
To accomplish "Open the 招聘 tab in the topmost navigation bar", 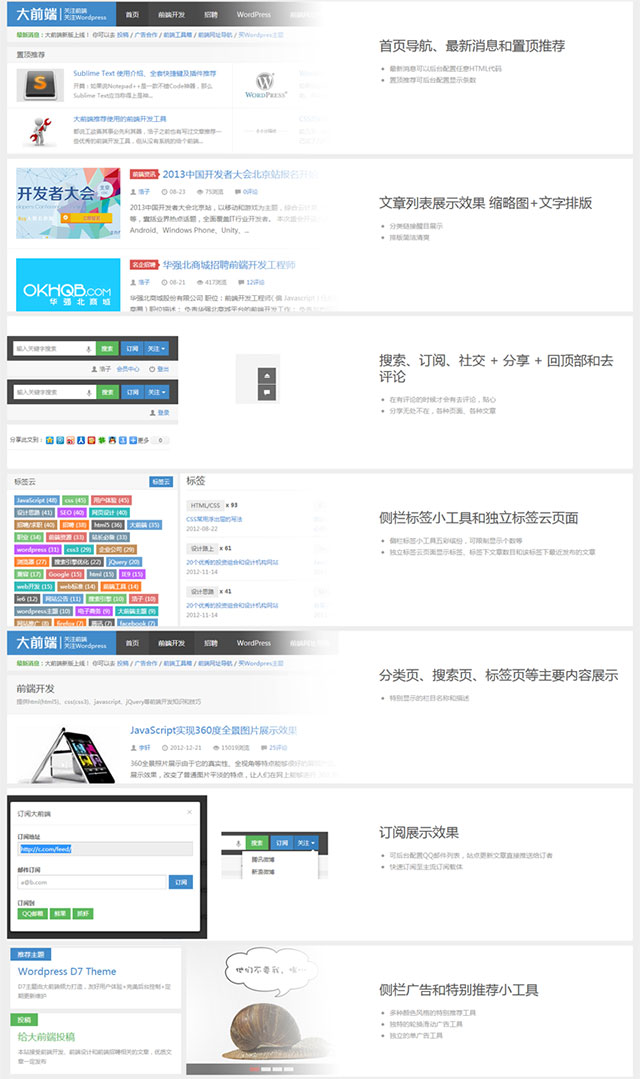I will tap(211, 15).
